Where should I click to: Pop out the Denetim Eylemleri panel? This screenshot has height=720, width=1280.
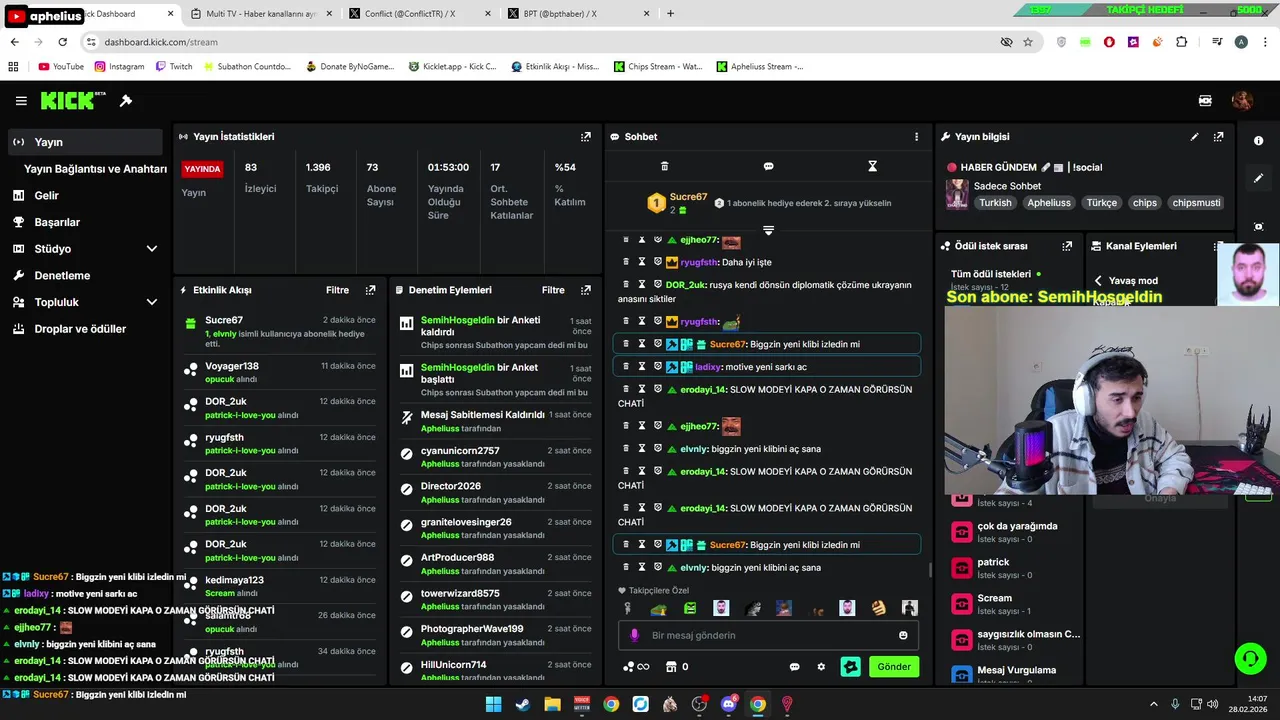(586, 290)
